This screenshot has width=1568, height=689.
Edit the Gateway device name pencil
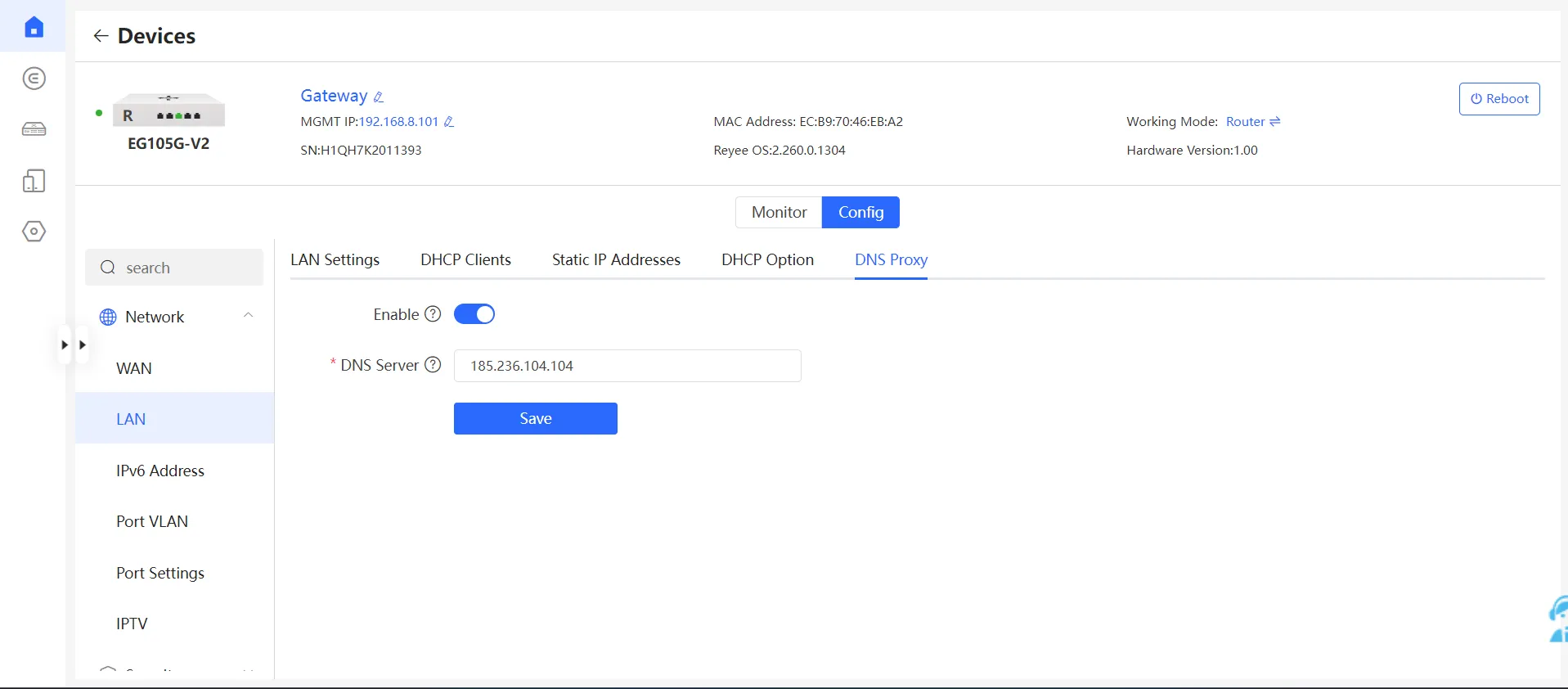(379, 97)
